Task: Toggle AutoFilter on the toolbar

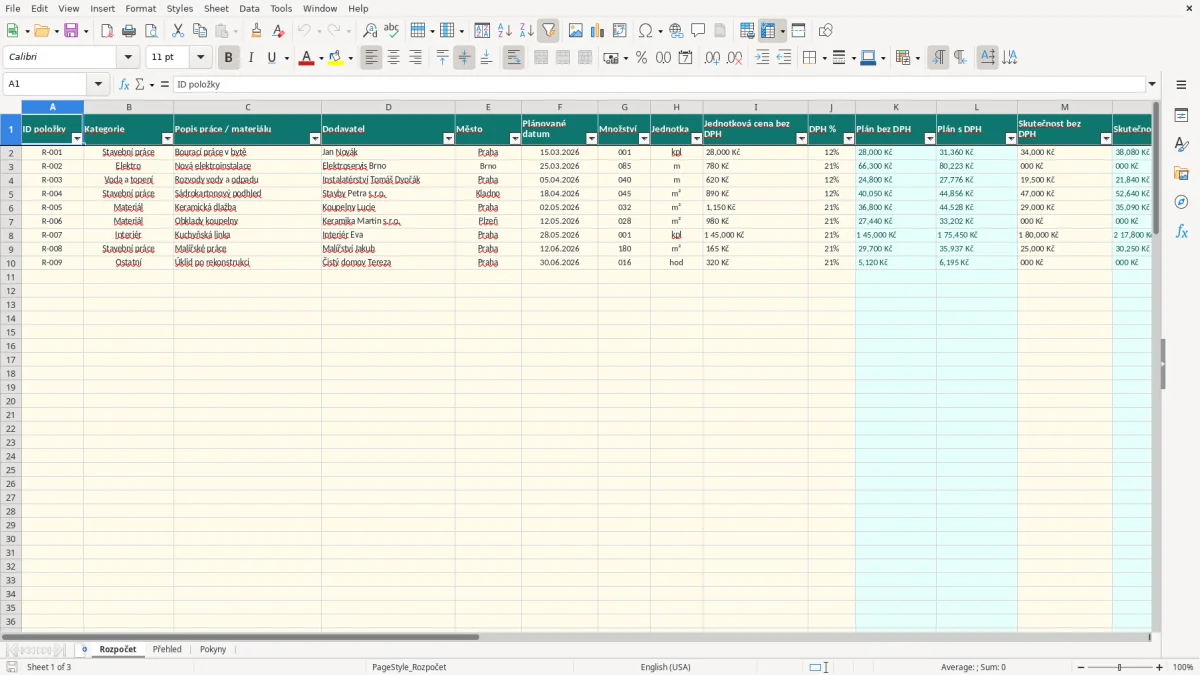Action: tap(548, 31)
